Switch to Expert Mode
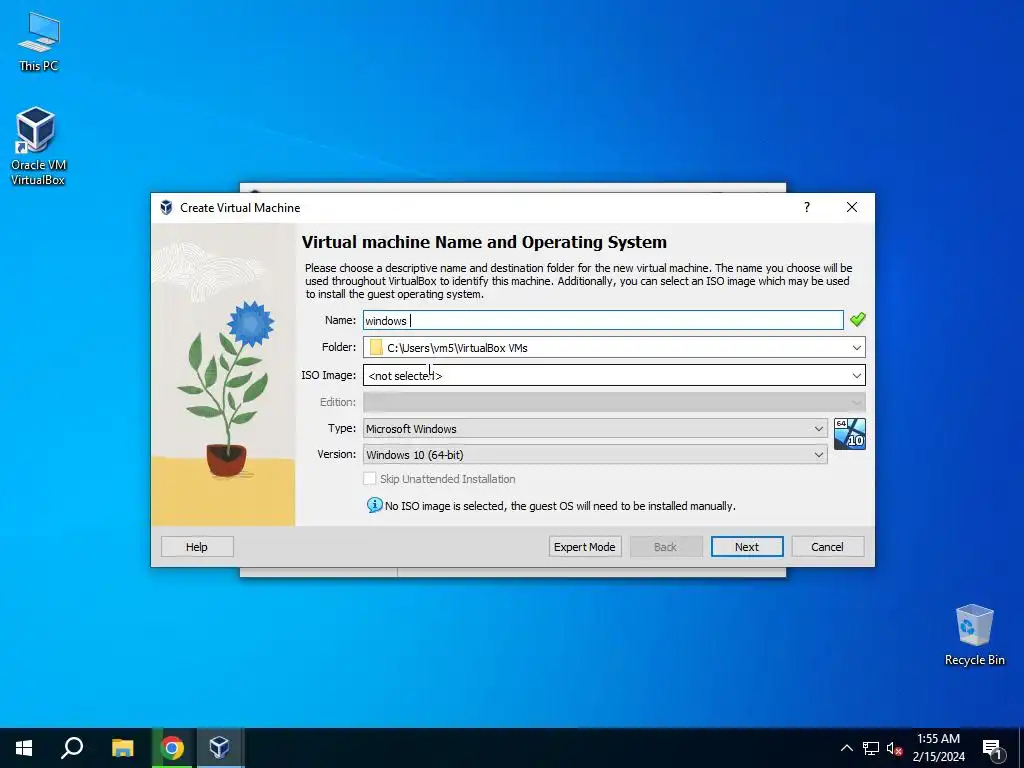 point(584,547)
